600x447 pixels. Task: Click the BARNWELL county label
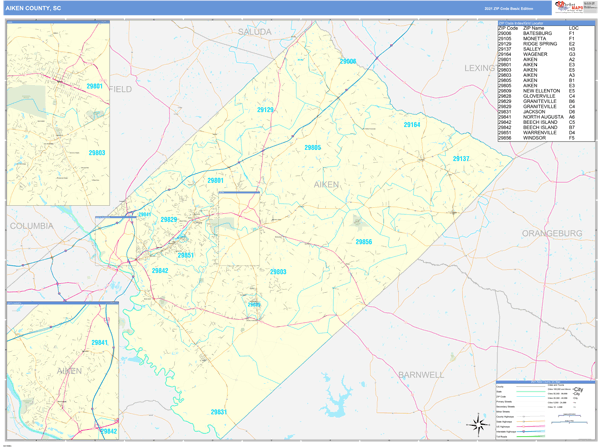point(420,374)
